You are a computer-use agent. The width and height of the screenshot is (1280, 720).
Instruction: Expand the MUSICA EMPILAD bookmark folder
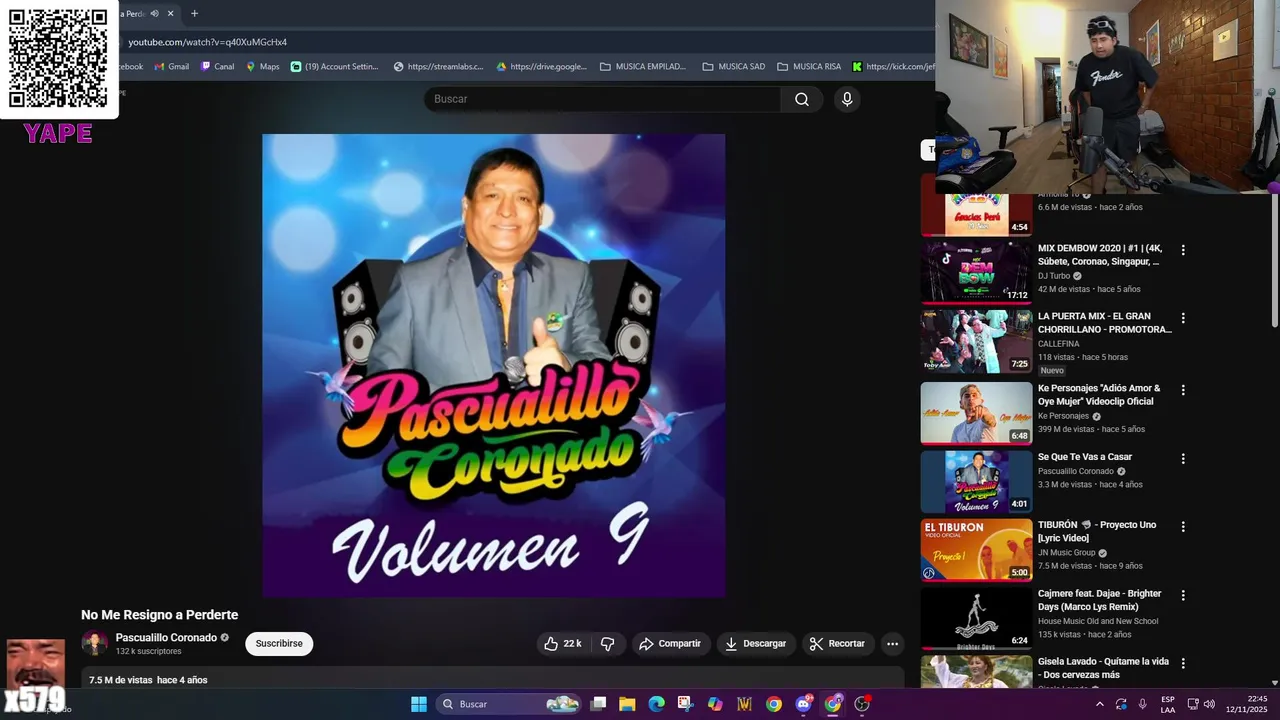(x=643, y=67)
